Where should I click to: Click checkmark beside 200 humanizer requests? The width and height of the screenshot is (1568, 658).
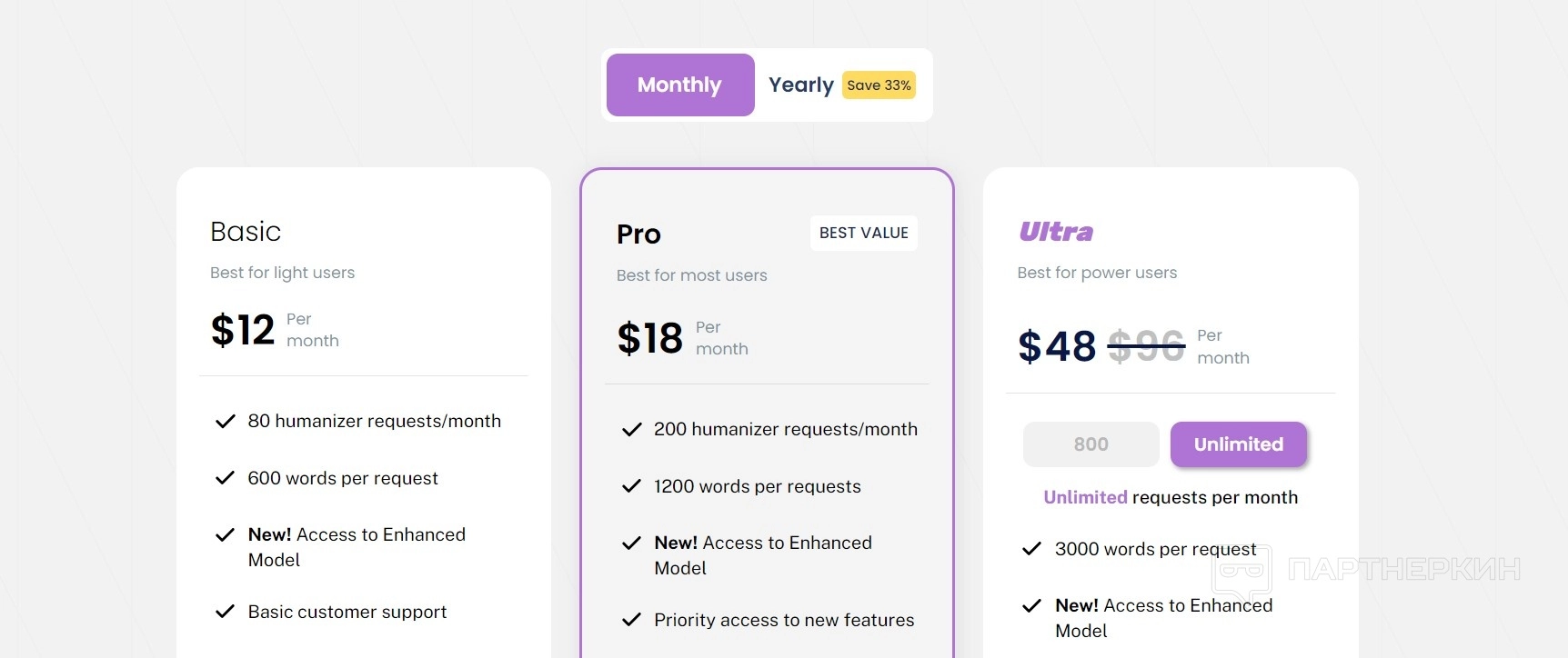631,430
